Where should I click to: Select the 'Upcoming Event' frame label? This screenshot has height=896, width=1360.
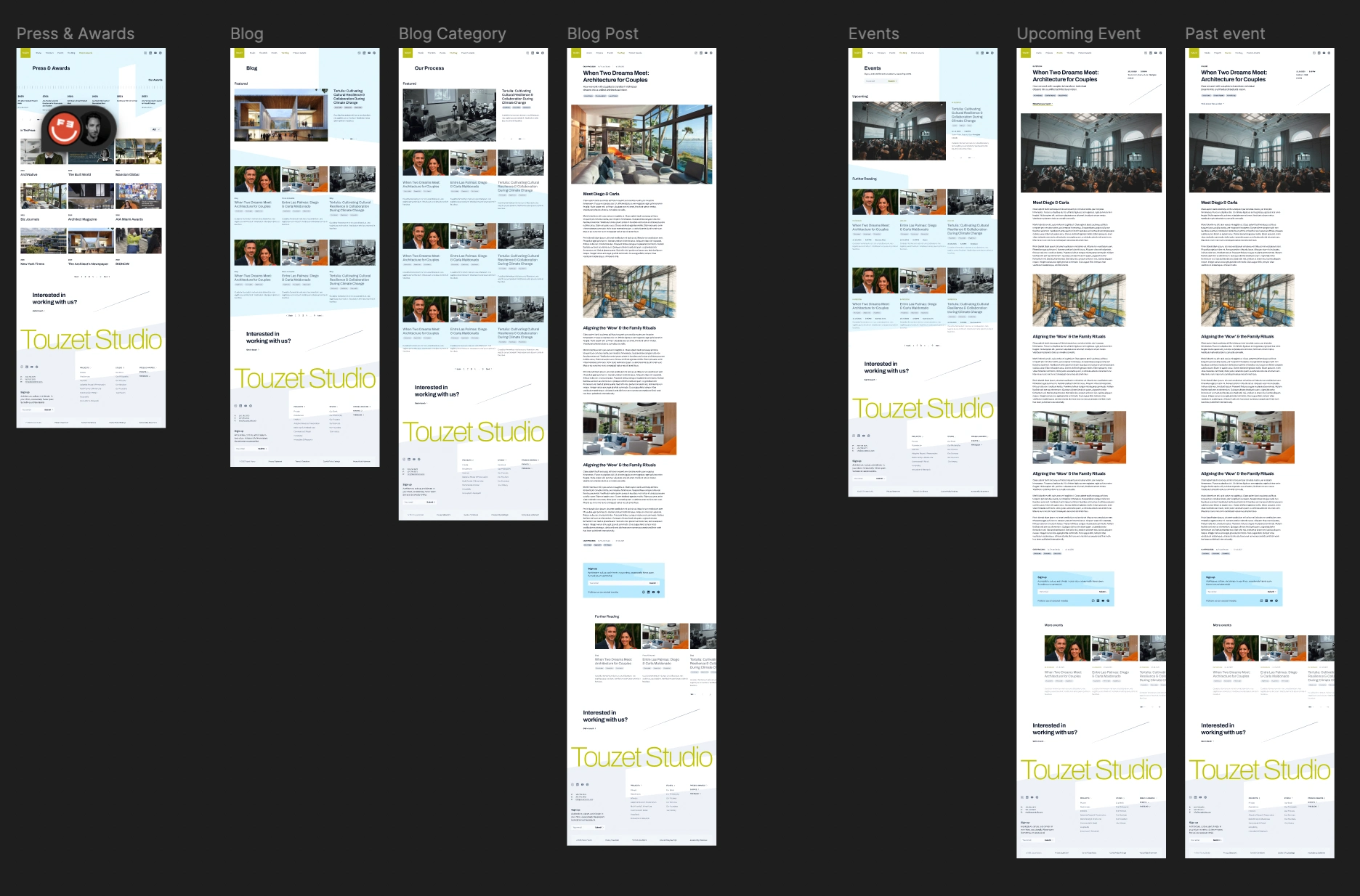click(x=1079, y=34)
